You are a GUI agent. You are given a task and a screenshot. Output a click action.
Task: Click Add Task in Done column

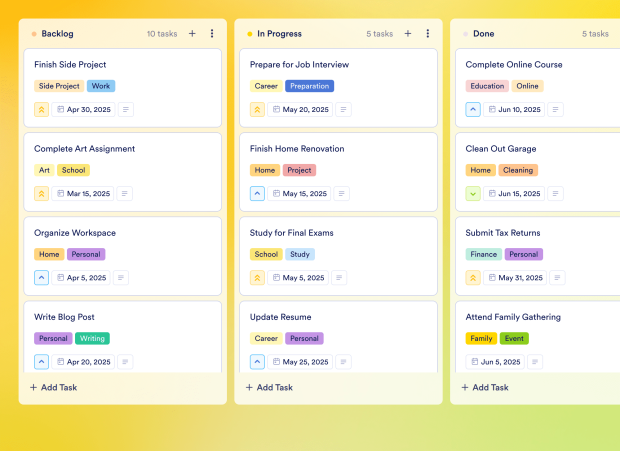[x=485, y=387]
